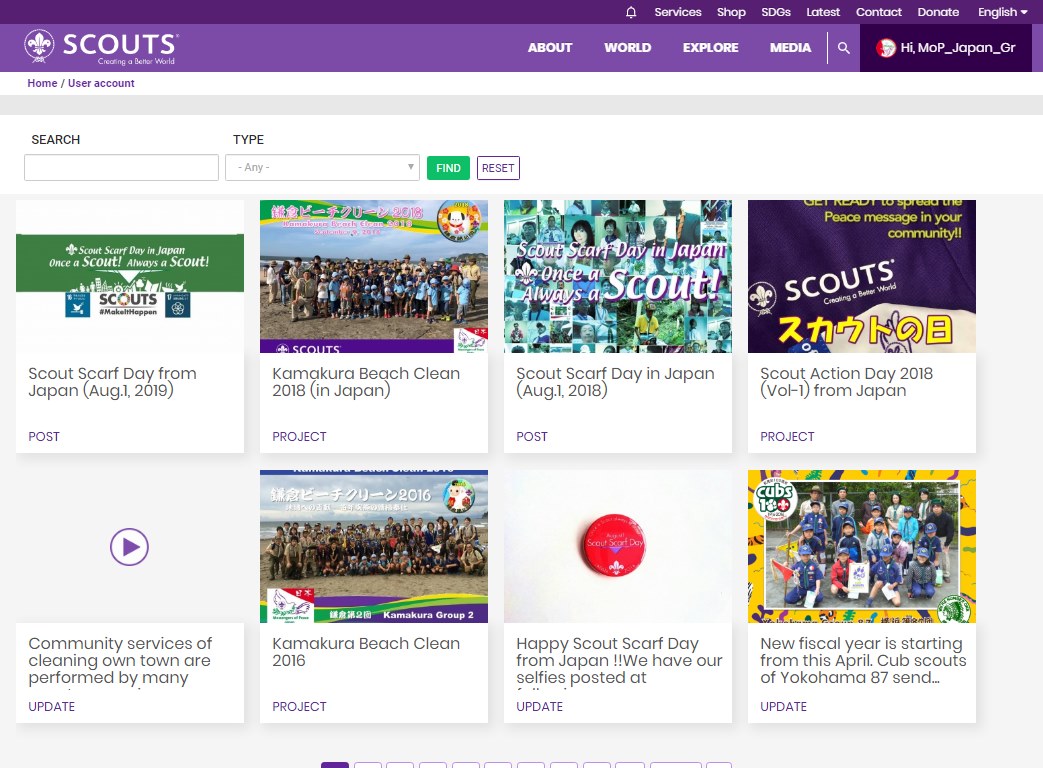Click the RESET button

pyautogui.click(x=498, y=168)
